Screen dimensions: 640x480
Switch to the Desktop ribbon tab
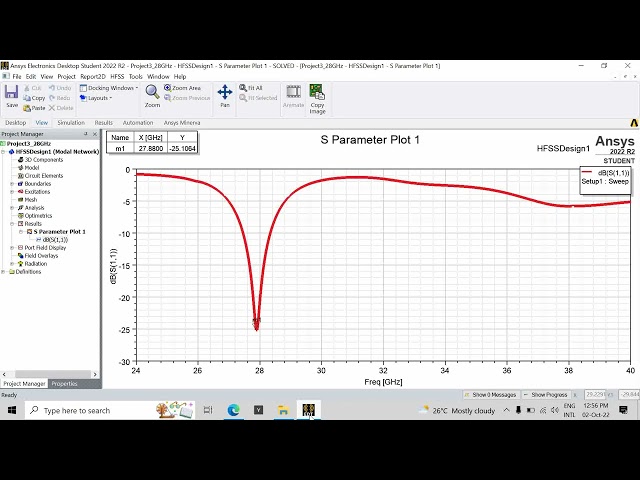pyautogui.click(x=16, y=122)
